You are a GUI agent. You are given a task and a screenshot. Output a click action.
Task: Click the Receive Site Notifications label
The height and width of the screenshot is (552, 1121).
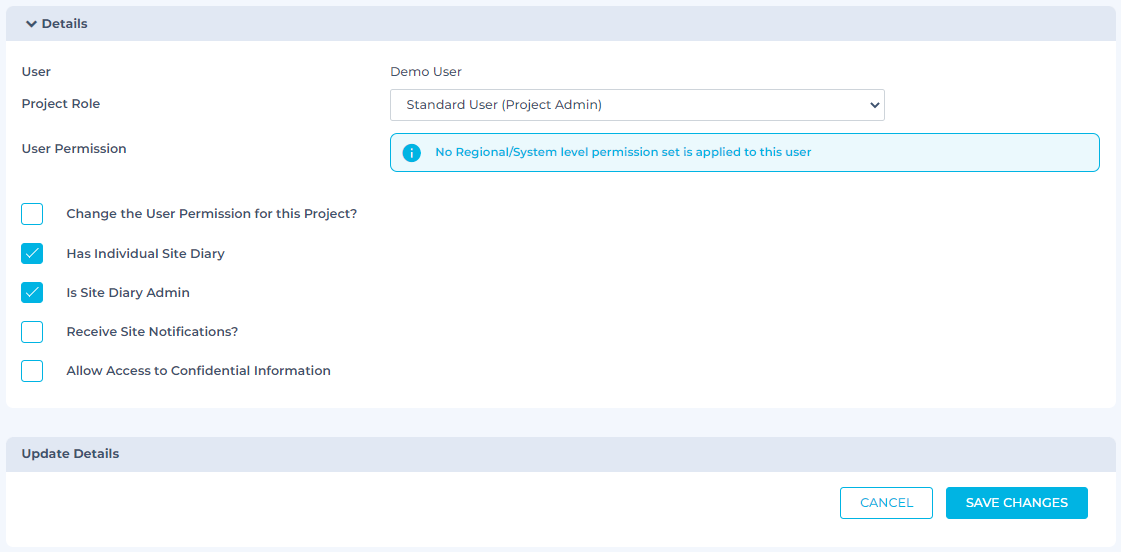pos(152,332)
